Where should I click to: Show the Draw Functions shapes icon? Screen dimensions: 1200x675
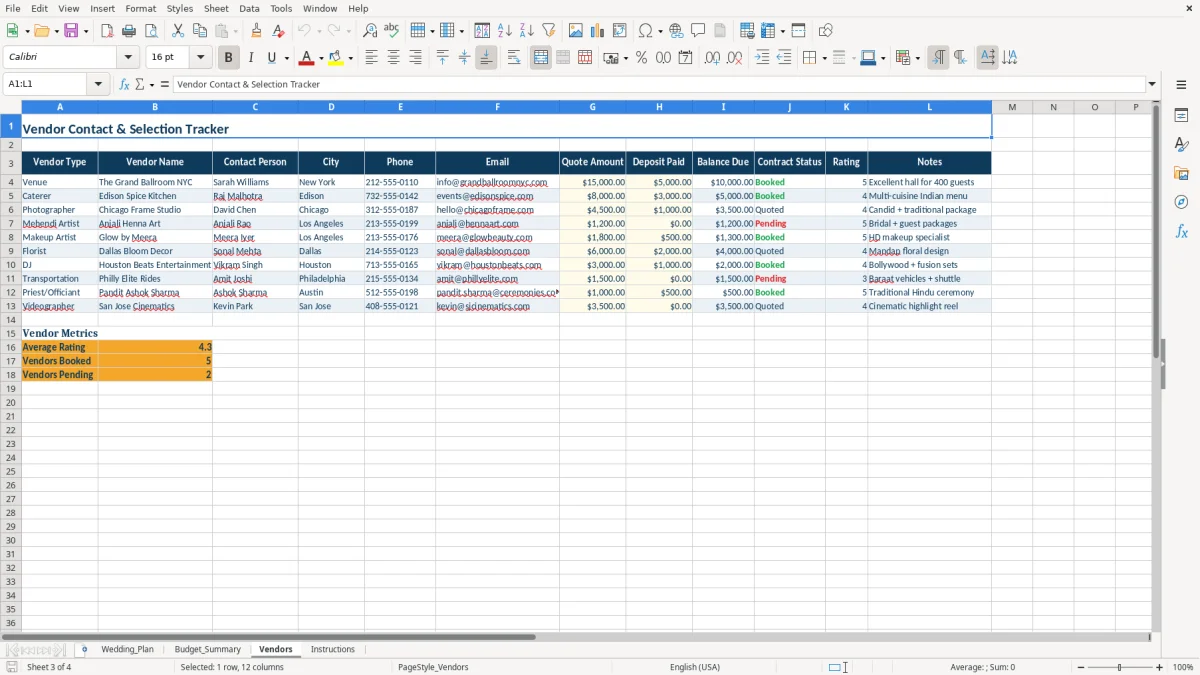click(x=826, y=31)
